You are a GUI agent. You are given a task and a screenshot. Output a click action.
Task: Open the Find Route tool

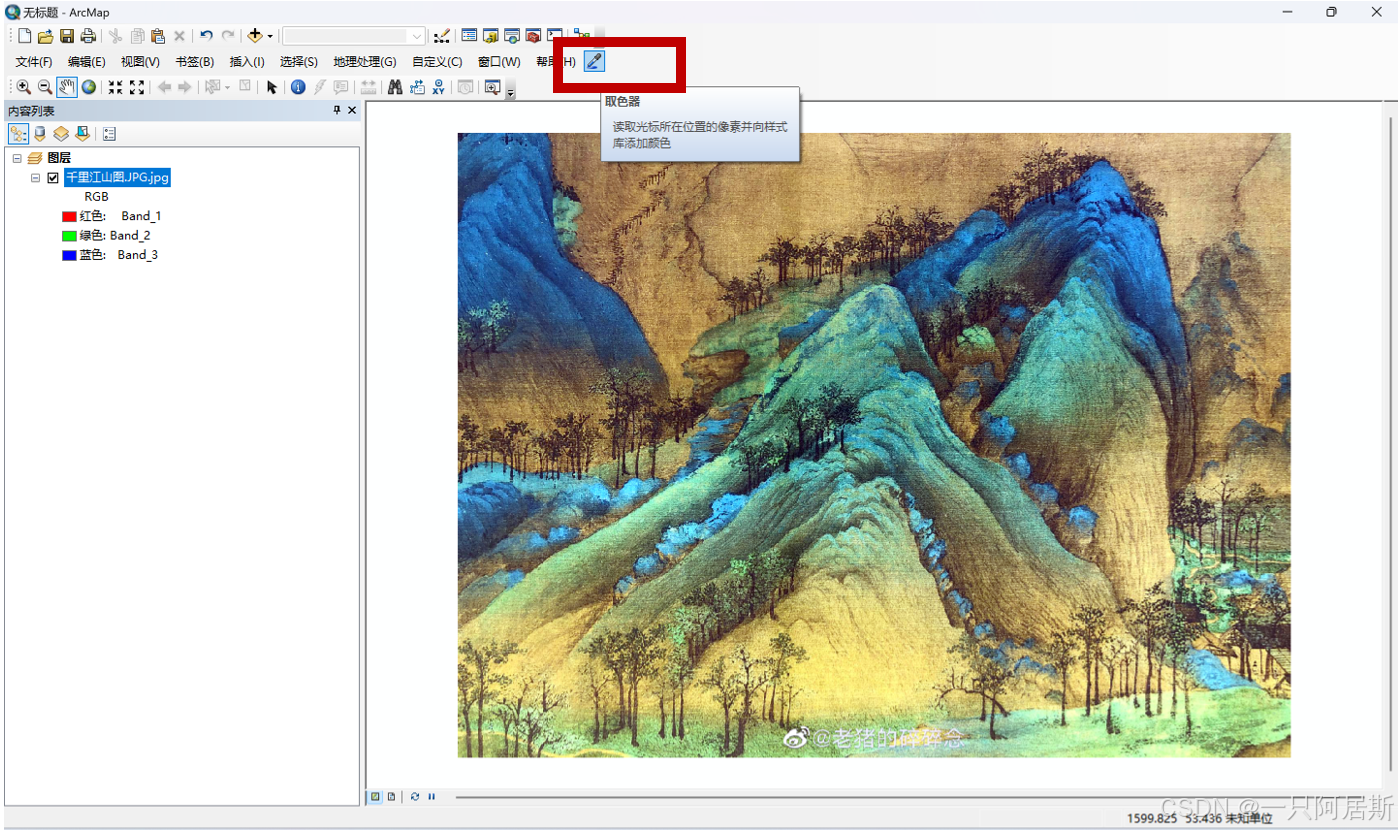417,87
